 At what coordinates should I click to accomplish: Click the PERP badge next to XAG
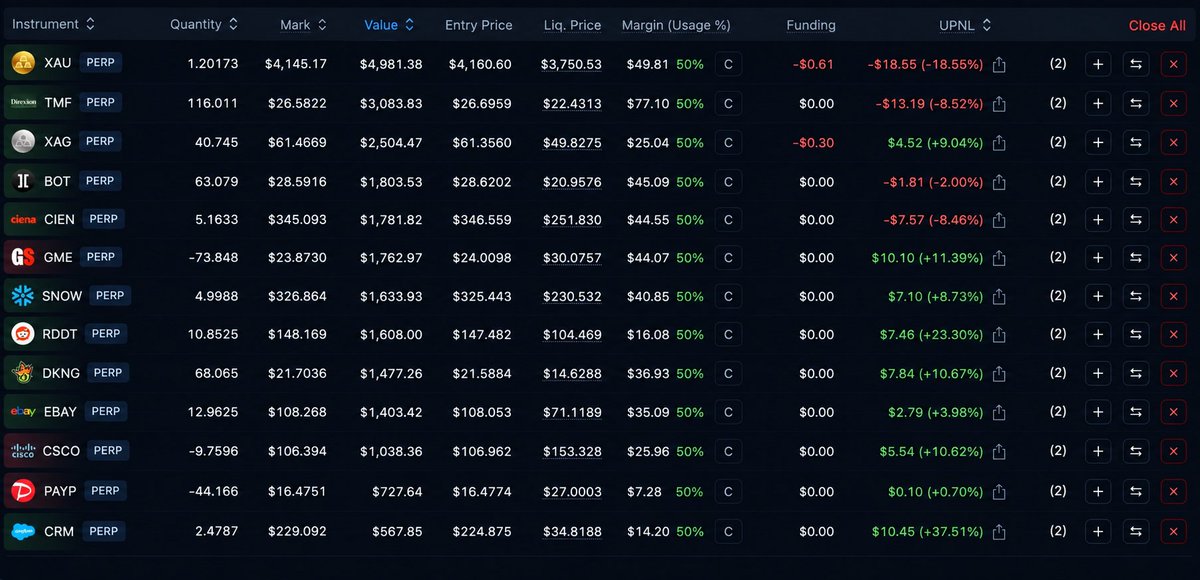[x=100, y=141]
